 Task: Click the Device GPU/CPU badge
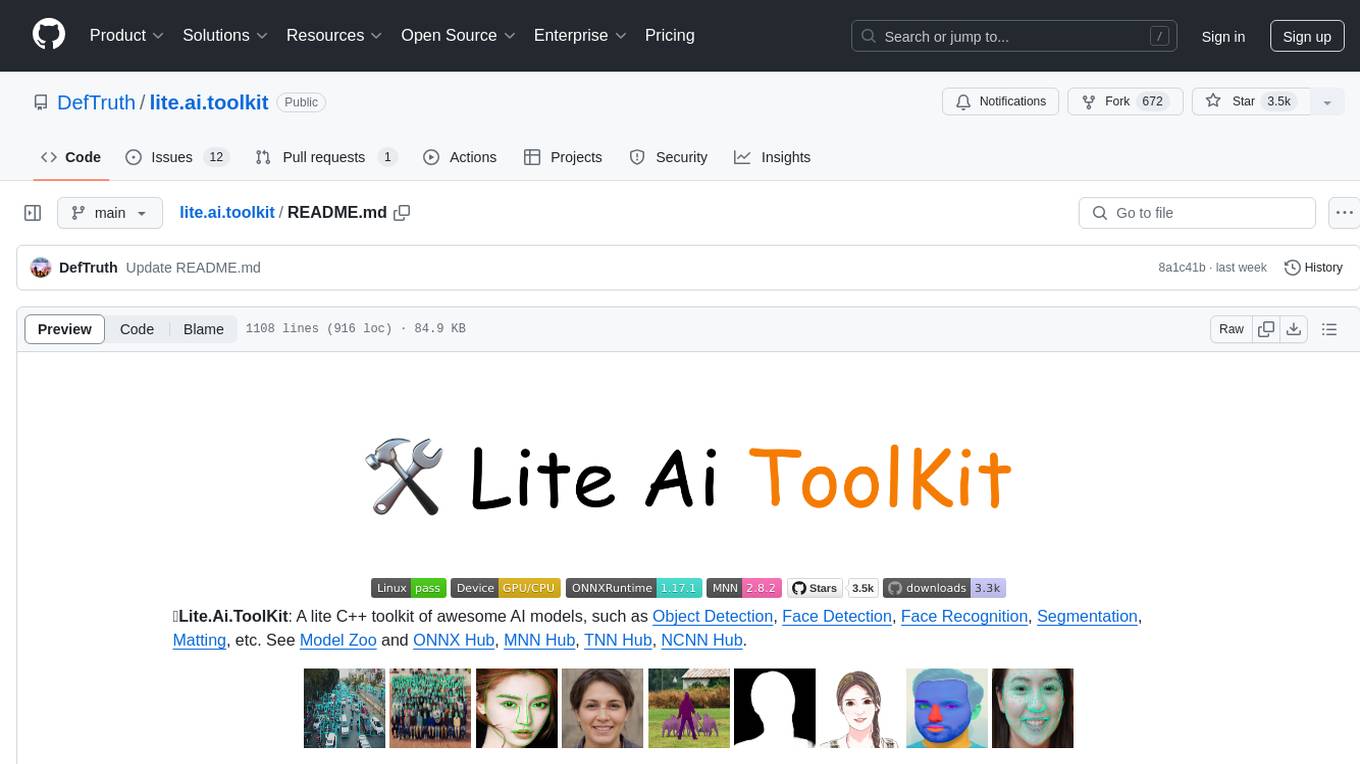(505, 588)
